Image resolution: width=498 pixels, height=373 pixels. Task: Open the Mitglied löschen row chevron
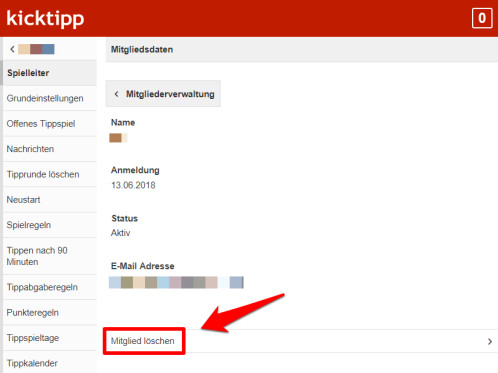click(x=490, y=341)
